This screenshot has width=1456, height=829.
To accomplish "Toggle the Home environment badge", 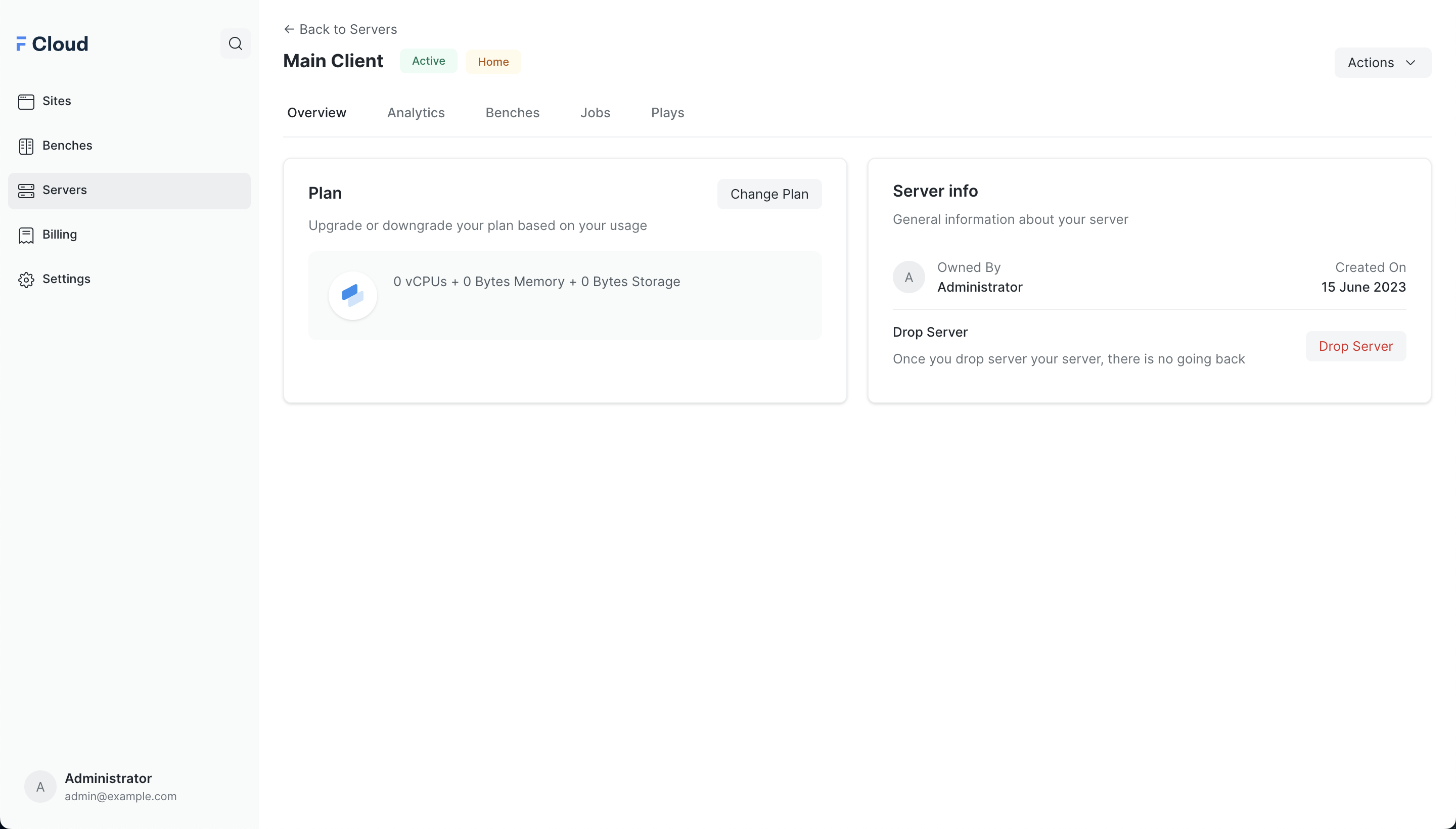I will [x=493, y=61].
